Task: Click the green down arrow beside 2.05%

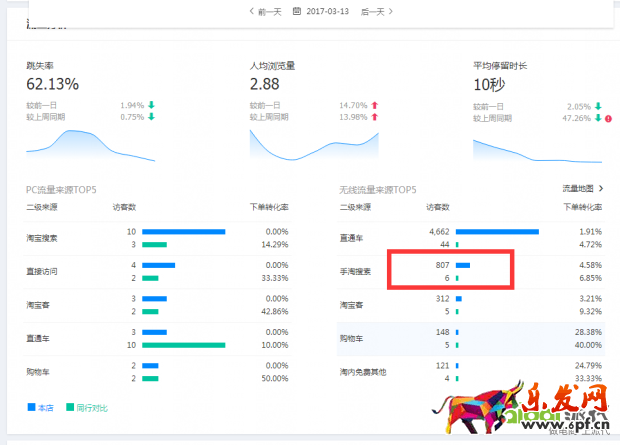Action: 598,105
